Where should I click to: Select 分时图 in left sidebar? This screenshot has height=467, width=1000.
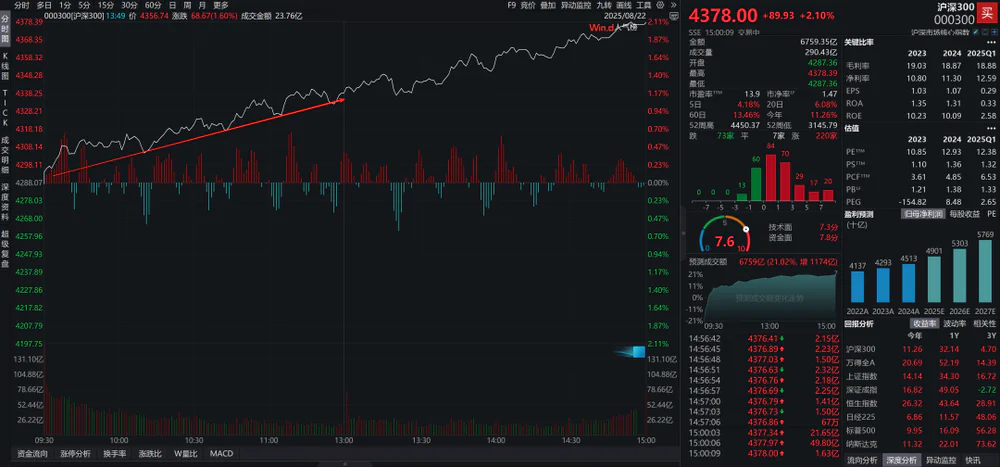click(x=5, y=31)
